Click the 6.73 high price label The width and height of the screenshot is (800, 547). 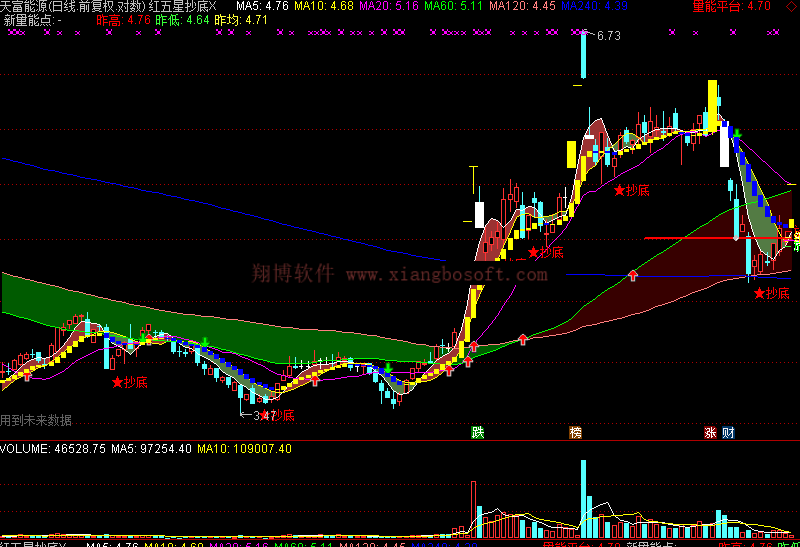pyautogui.click(x=608, y=36)
